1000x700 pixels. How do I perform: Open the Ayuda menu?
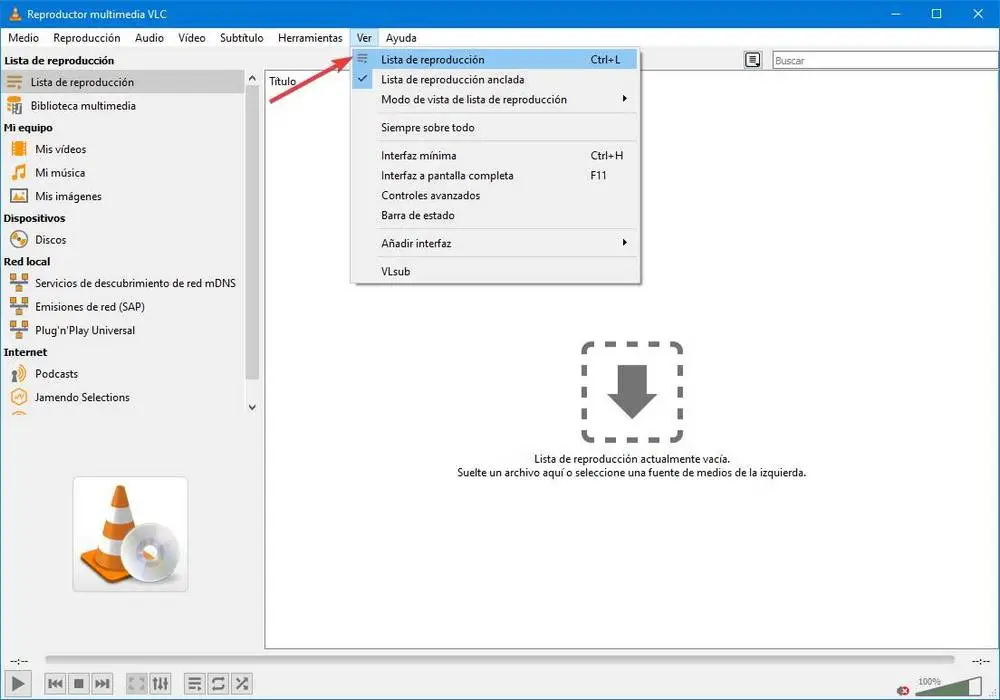point(401,38)
